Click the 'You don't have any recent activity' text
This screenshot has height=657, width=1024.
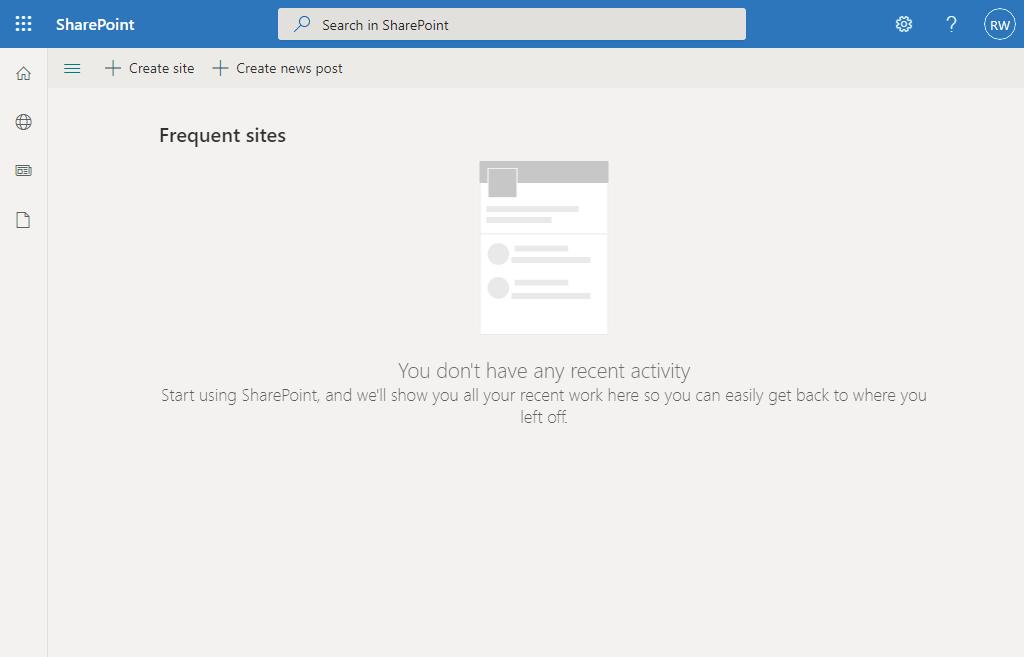click(544, 370)
